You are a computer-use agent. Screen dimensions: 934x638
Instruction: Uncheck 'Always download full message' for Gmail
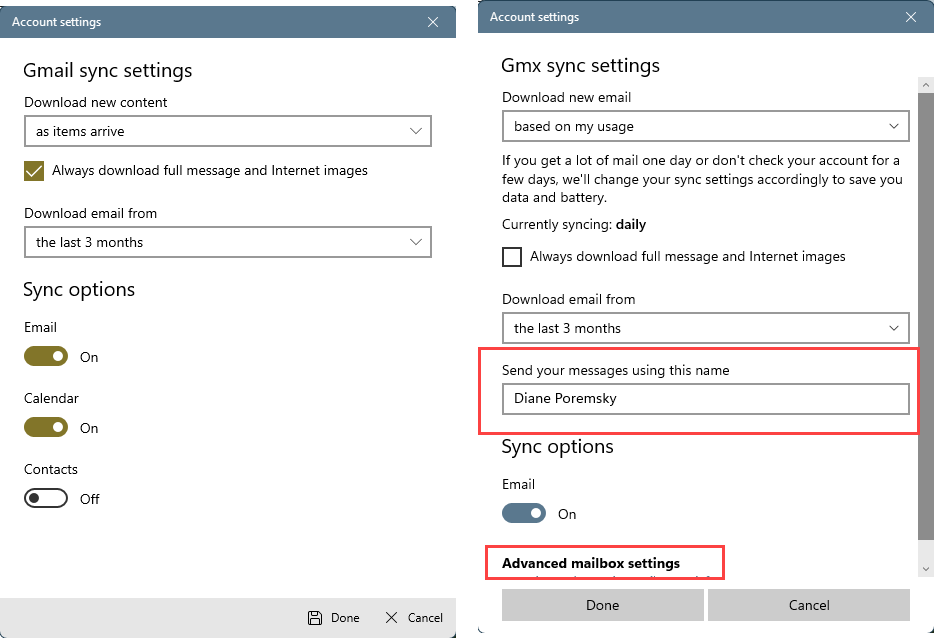(33, 171)
